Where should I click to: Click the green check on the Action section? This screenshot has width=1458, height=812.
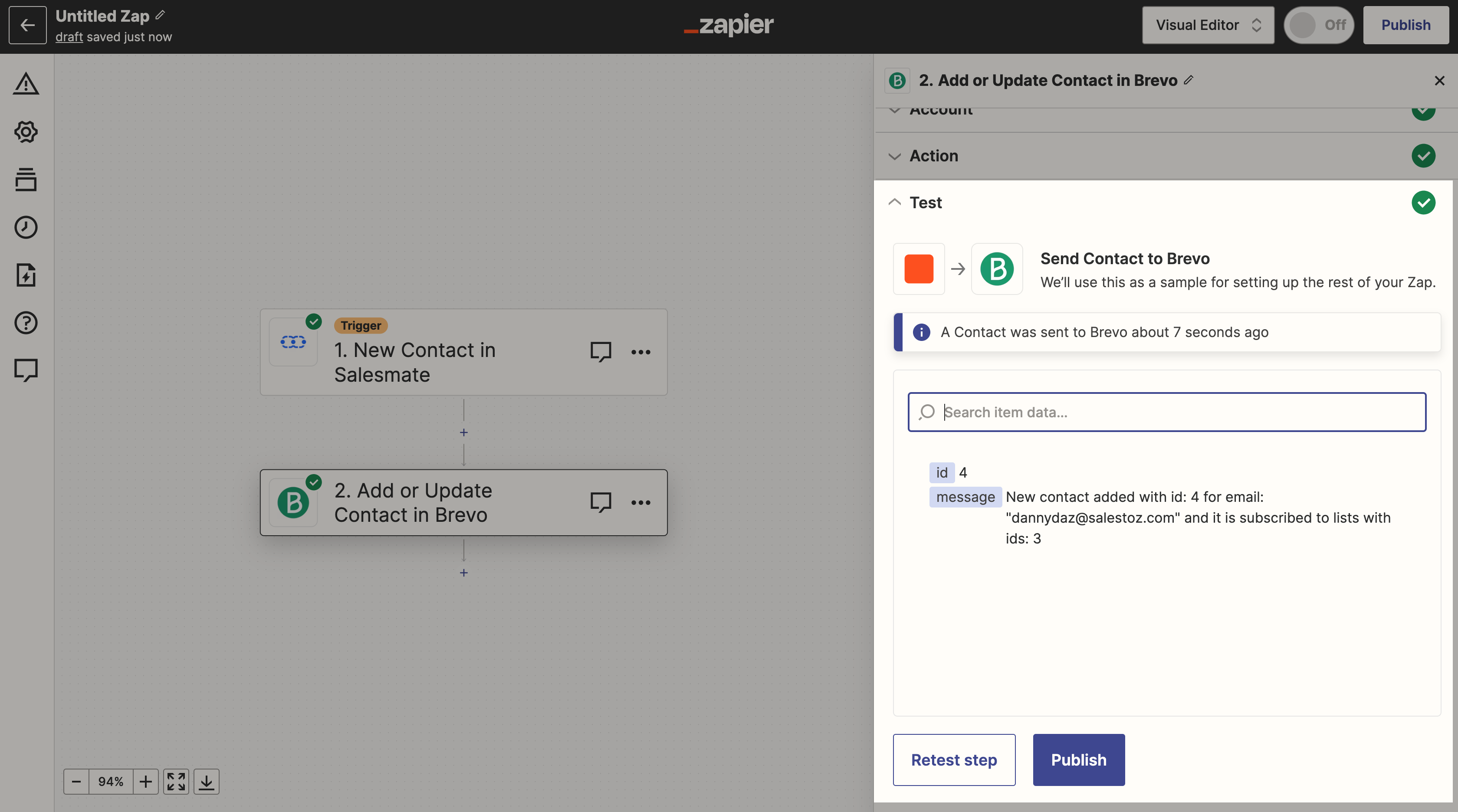[x=1423, y=156]
